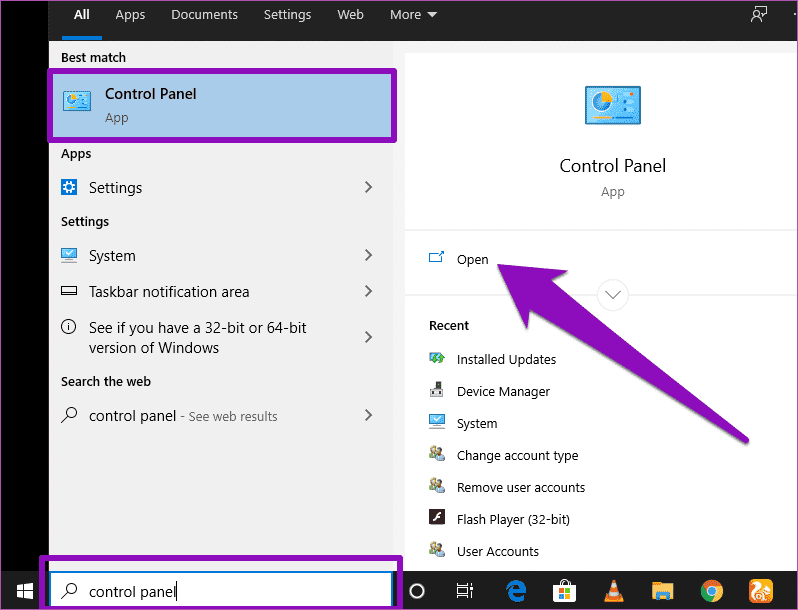The image size is (798, 610).
Task: Open Cortana circle icon on taskbar
Action: tap(417, 591)
